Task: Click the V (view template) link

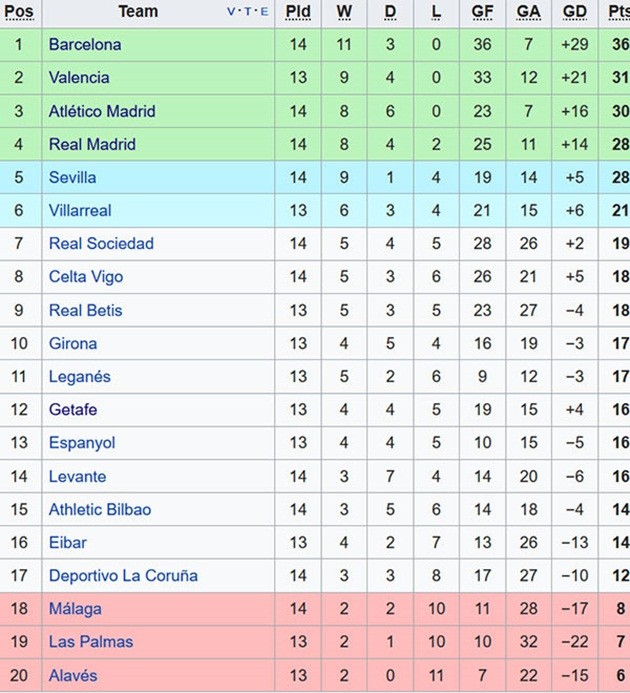Action: pyautogui.click(x=232, y=12)
